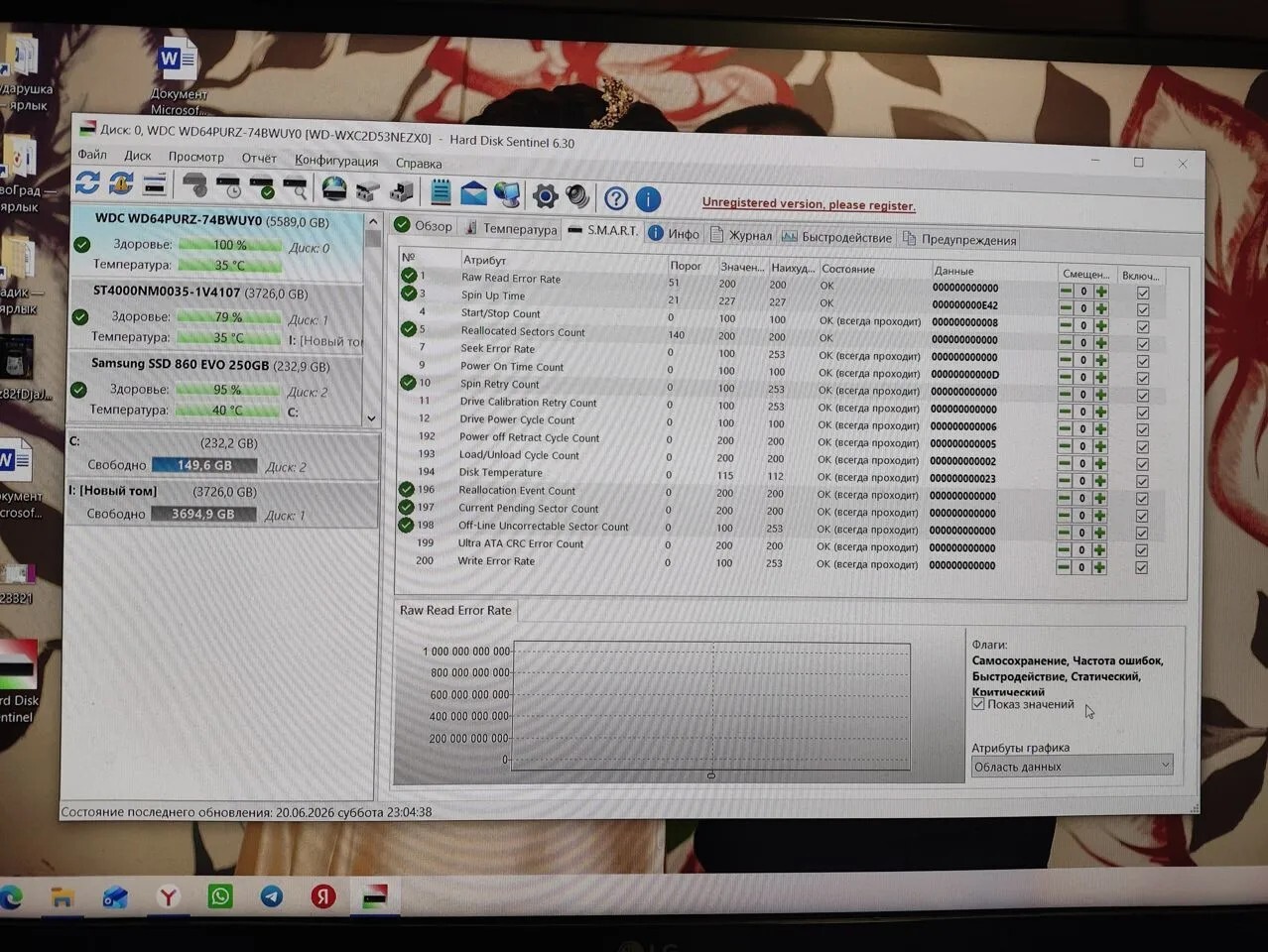Open File Explorer from the taskbar
The image size is (1268, 952).
tap(63, 898)
